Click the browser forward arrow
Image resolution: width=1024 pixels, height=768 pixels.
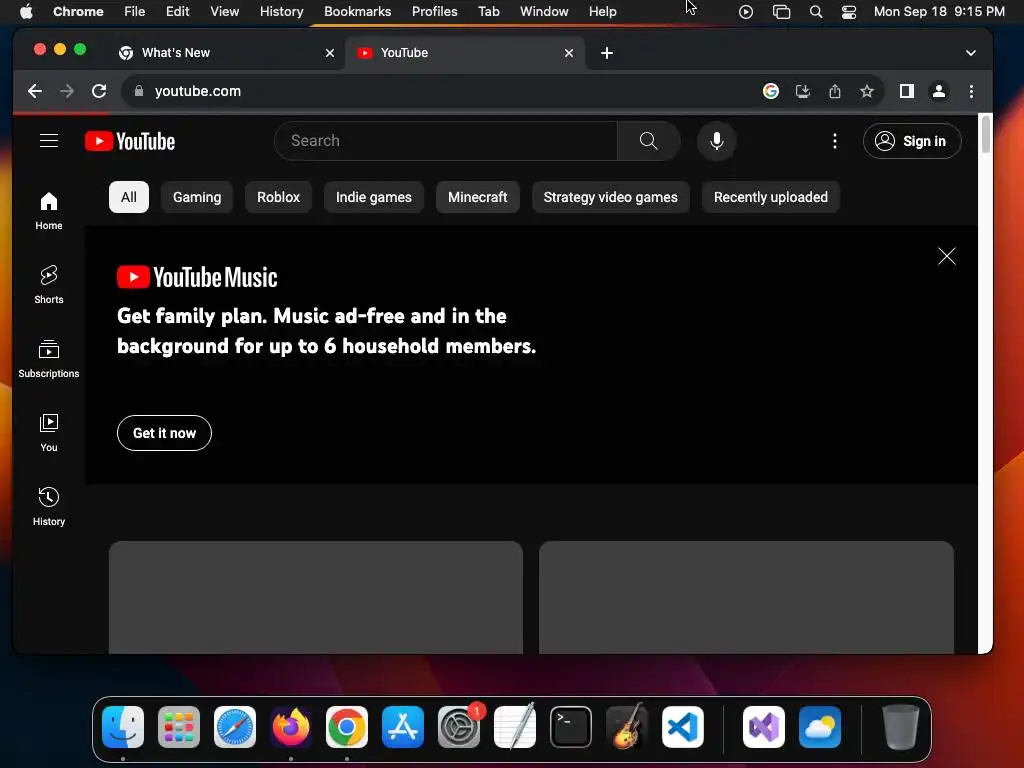[x=67, y=91]
